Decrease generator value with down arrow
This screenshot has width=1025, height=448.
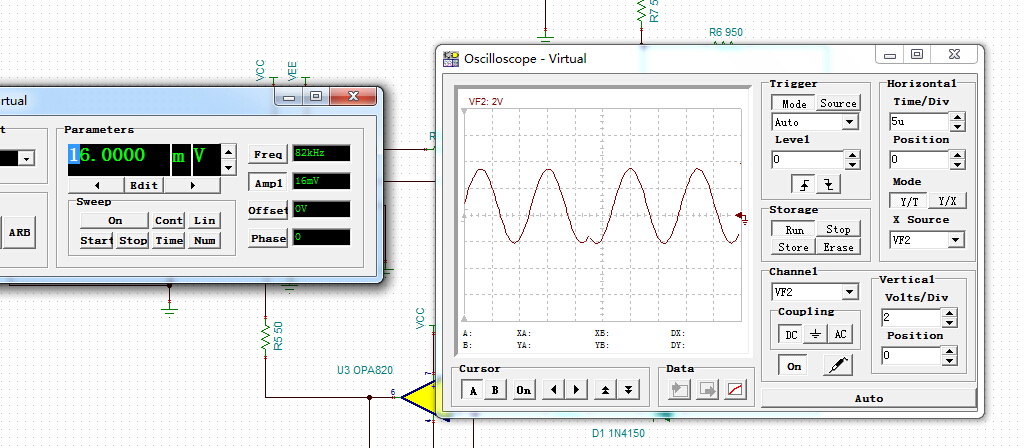pos(228,168)
